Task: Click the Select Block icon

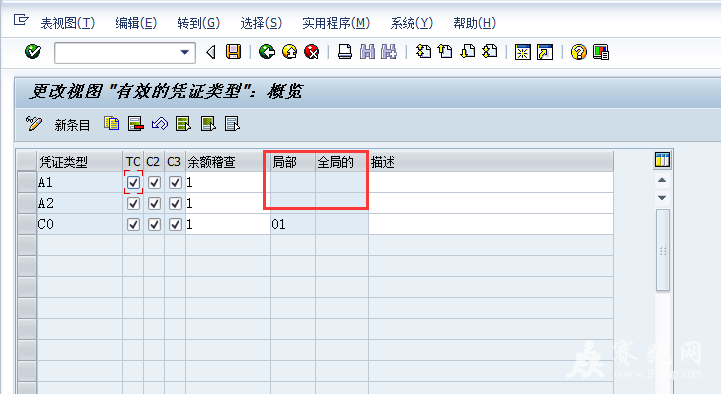Action: tap(208, 124)
